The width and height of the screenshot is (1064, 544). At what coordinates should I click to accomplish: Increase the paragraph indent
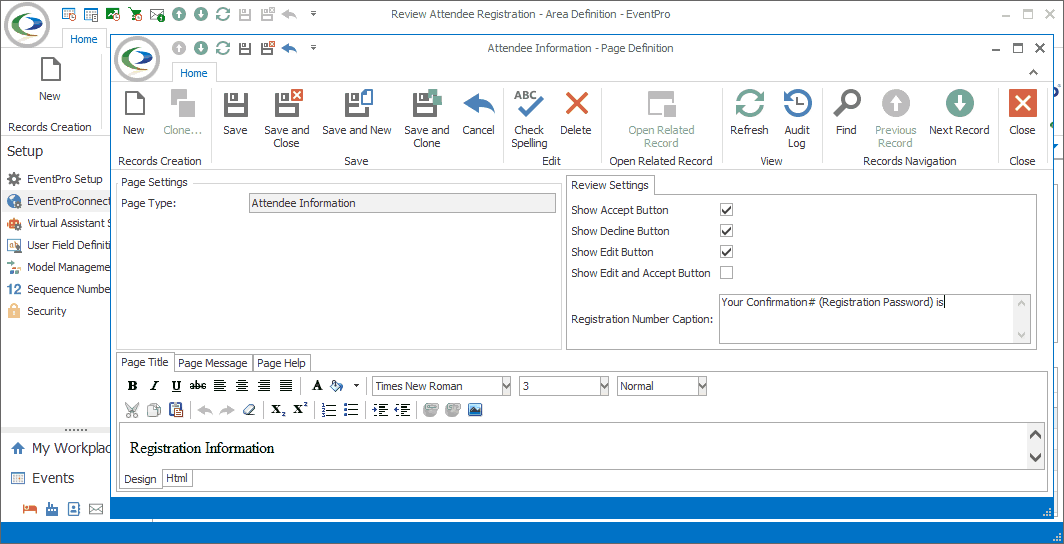click(381, 410)
